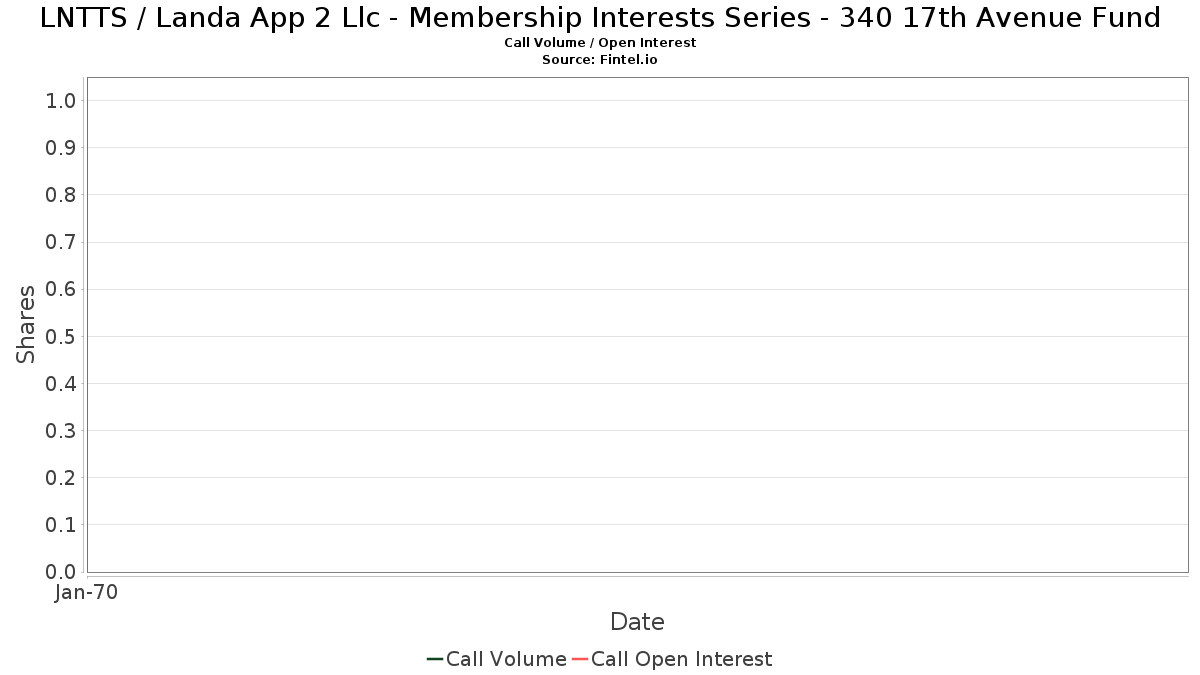Click the LNTTS chart main title
The width and height of the screenshot is (1200, 675).
coord(600,18)
